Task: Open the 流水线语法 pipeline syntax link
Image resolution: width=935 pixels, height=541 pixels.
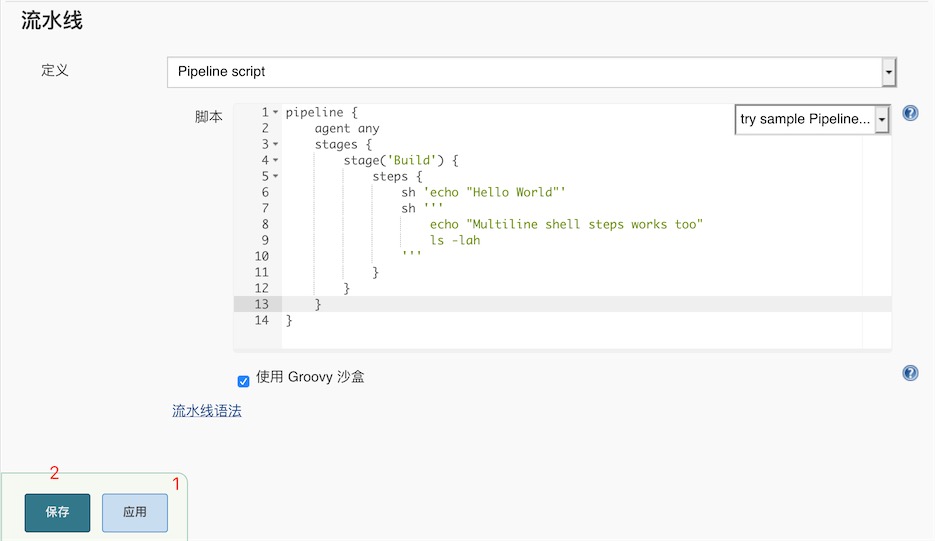Action: tap(207, 411)
